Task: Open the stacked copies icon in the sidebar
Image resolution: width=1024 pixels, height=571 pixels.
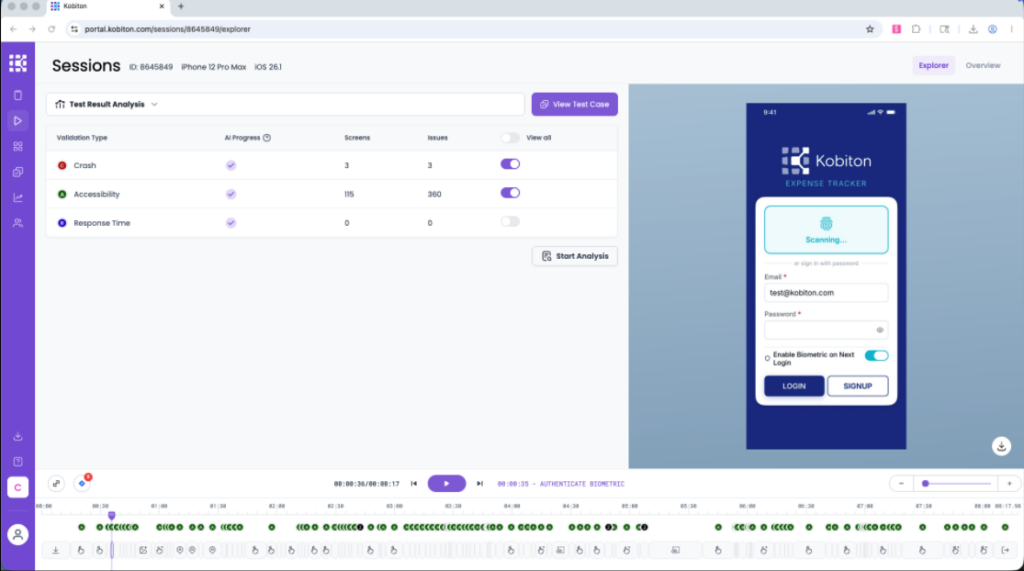Action: click(x=18, y=172)
